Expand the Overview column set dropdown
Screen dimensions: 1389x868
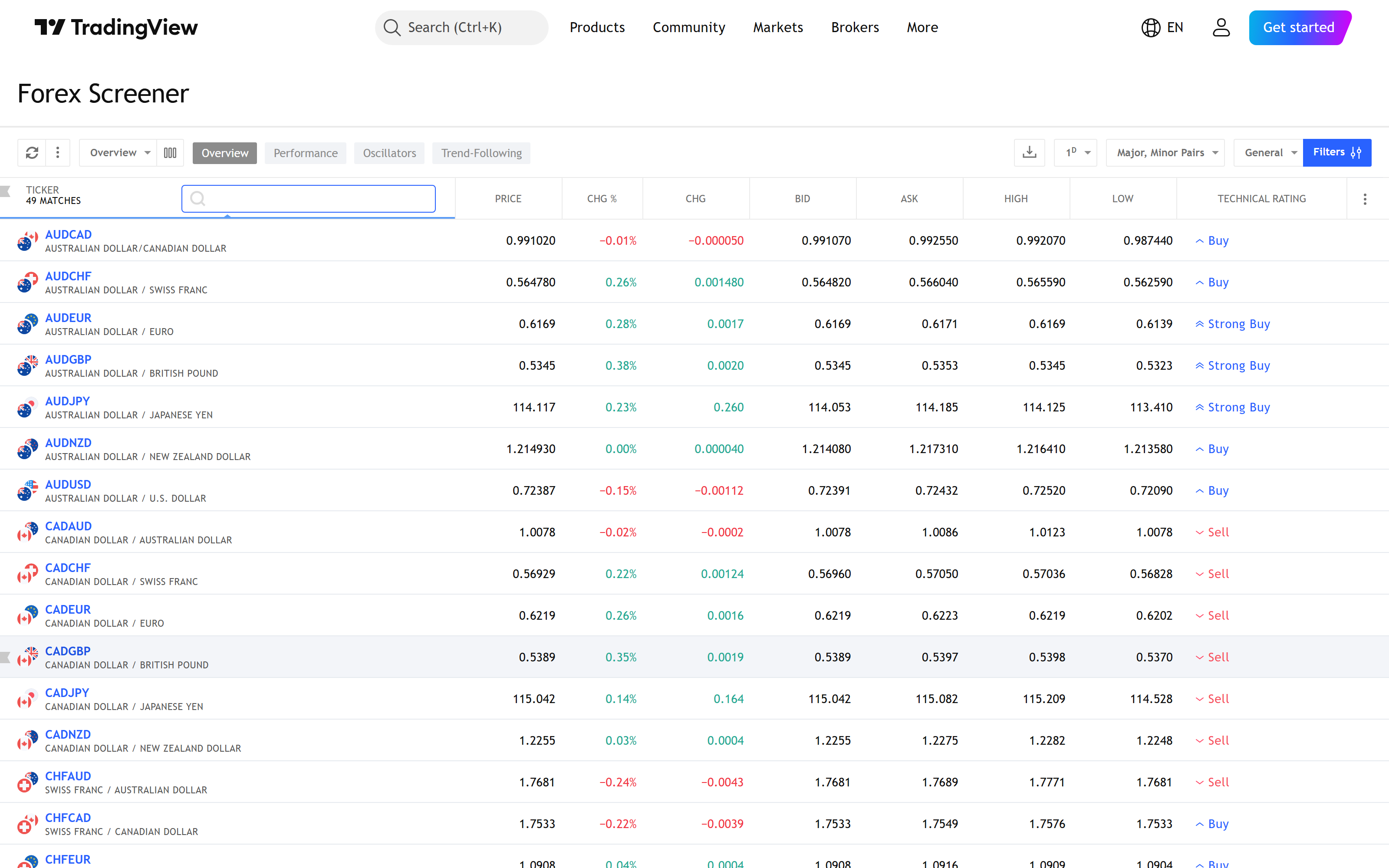tap(118, 153)
